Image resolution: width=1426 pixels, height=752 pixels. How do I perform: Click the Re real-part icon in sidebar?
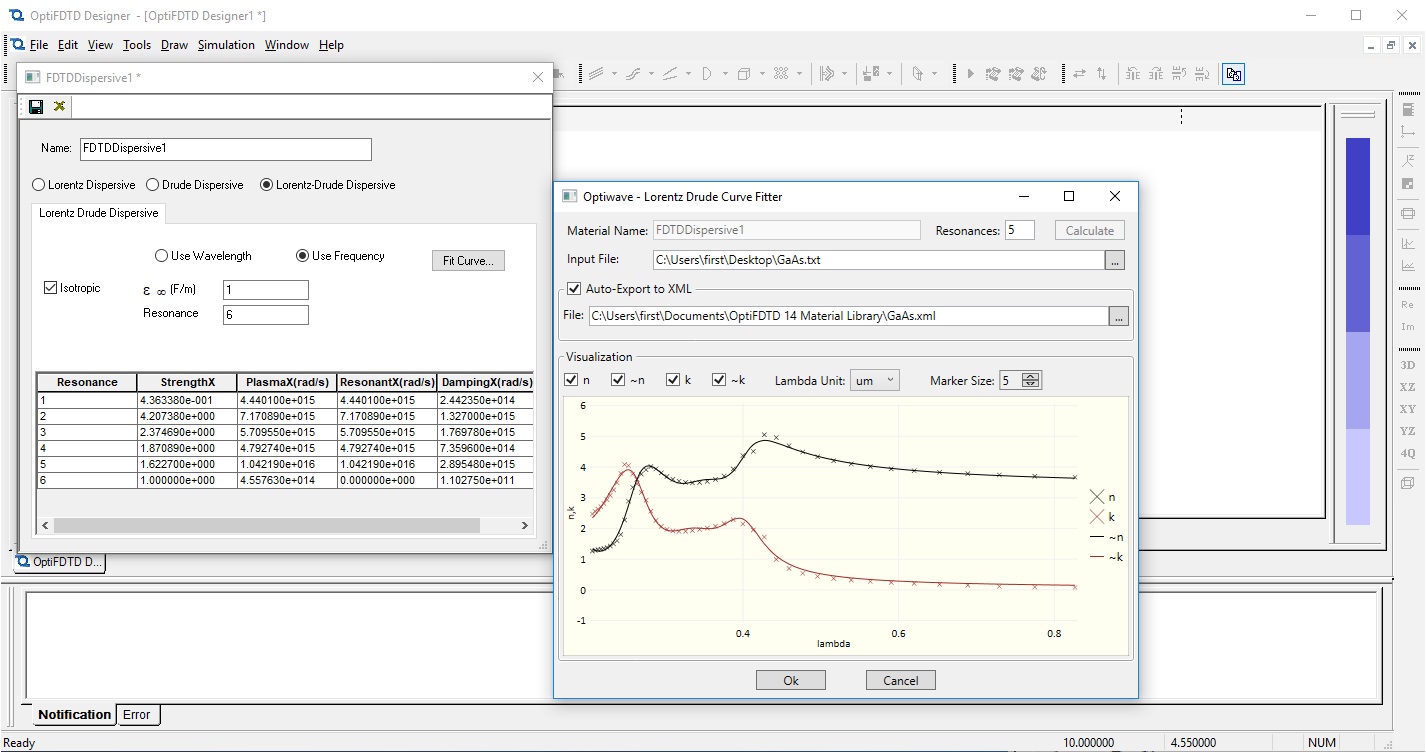(1407, 304)
